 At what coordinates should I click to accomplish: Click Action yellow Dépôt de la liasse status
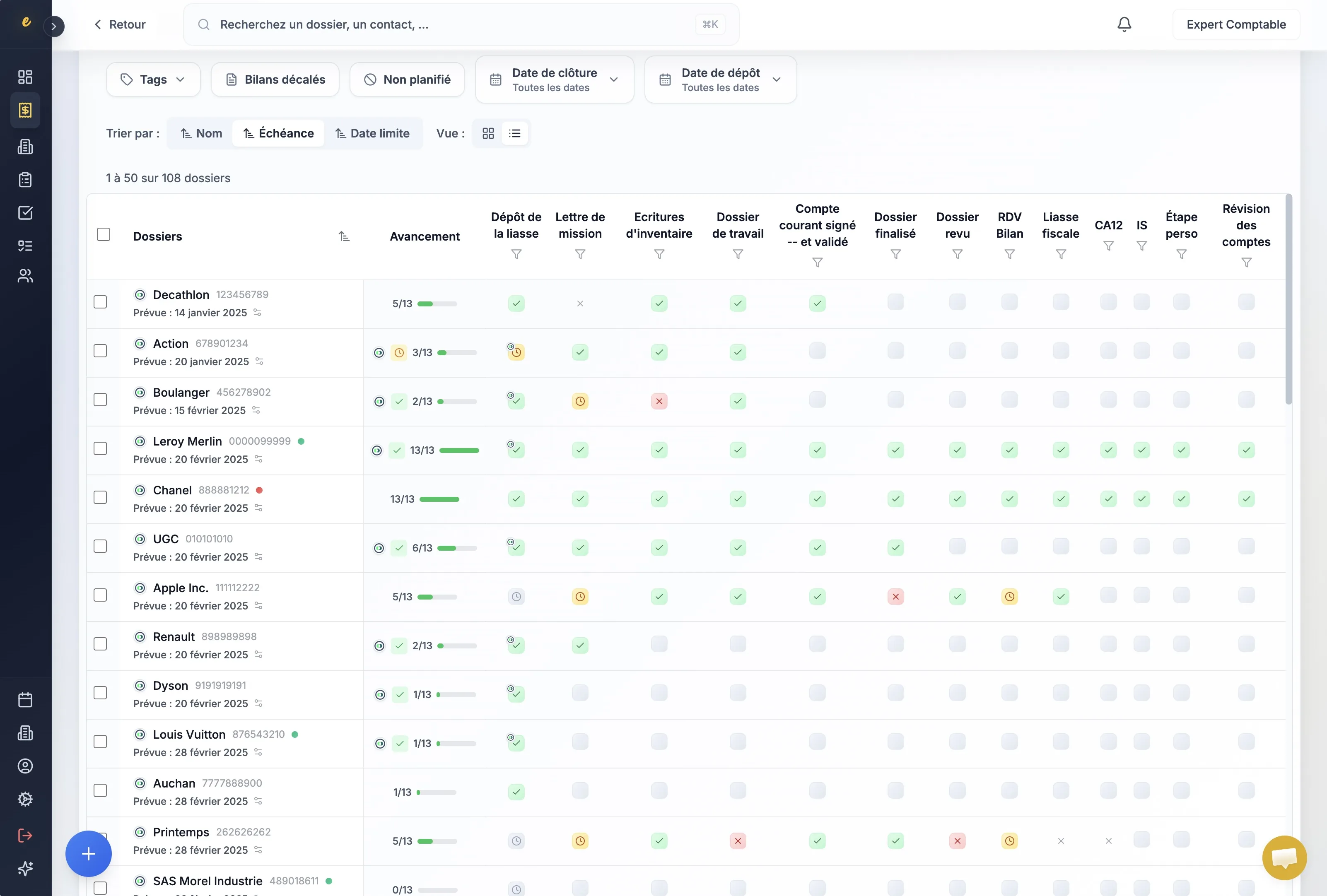(x=516, y=353)
